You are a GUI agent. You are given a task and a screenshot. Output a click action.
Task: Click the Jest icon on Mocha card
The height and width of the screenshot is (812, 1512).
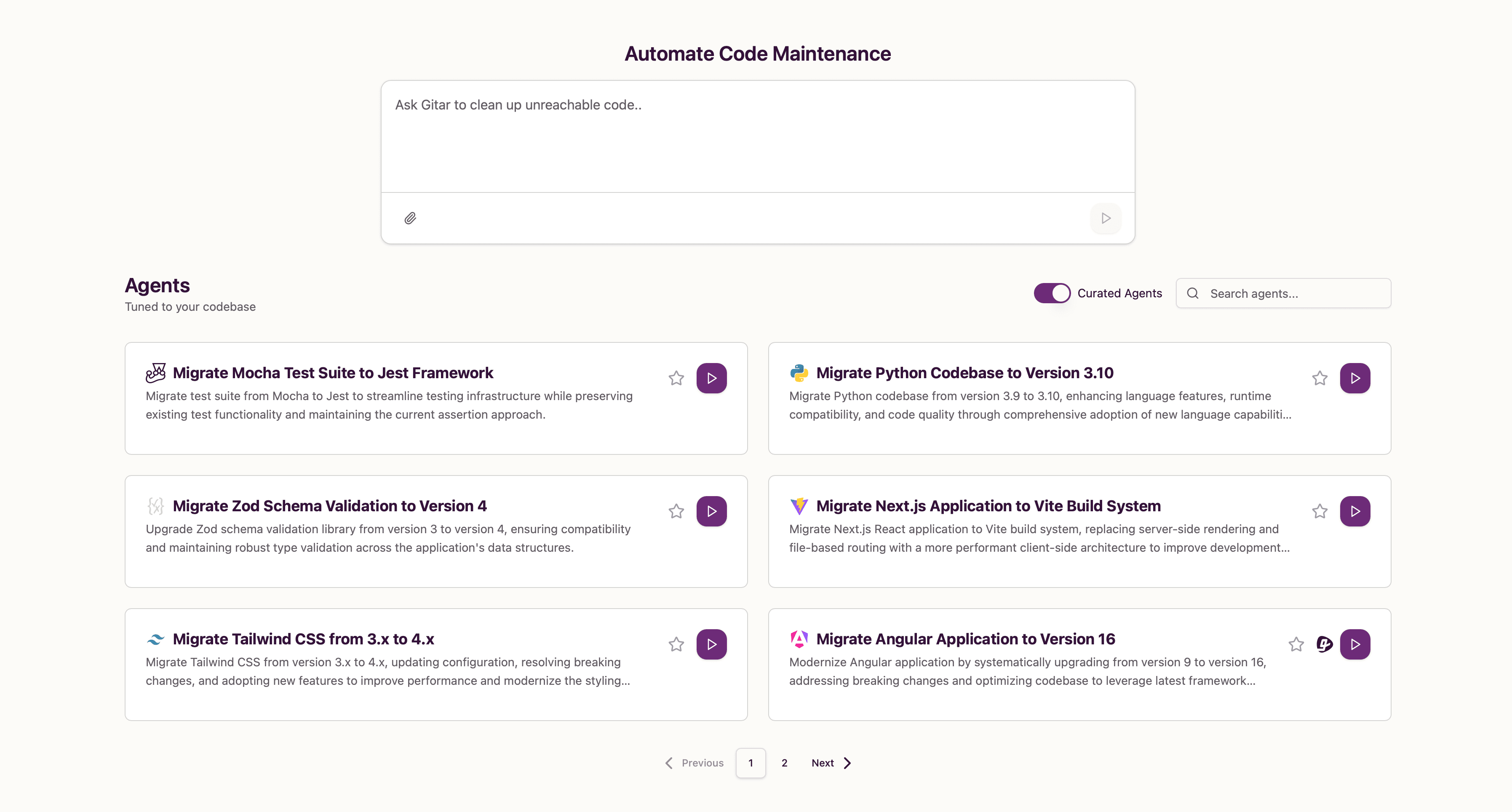155,373
